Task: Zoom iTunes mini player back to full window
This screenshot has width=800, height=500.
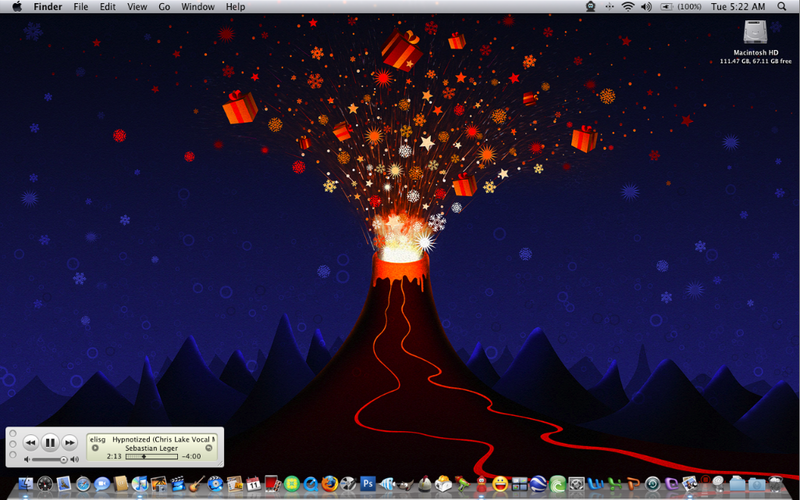Action: tap(13, 455)
